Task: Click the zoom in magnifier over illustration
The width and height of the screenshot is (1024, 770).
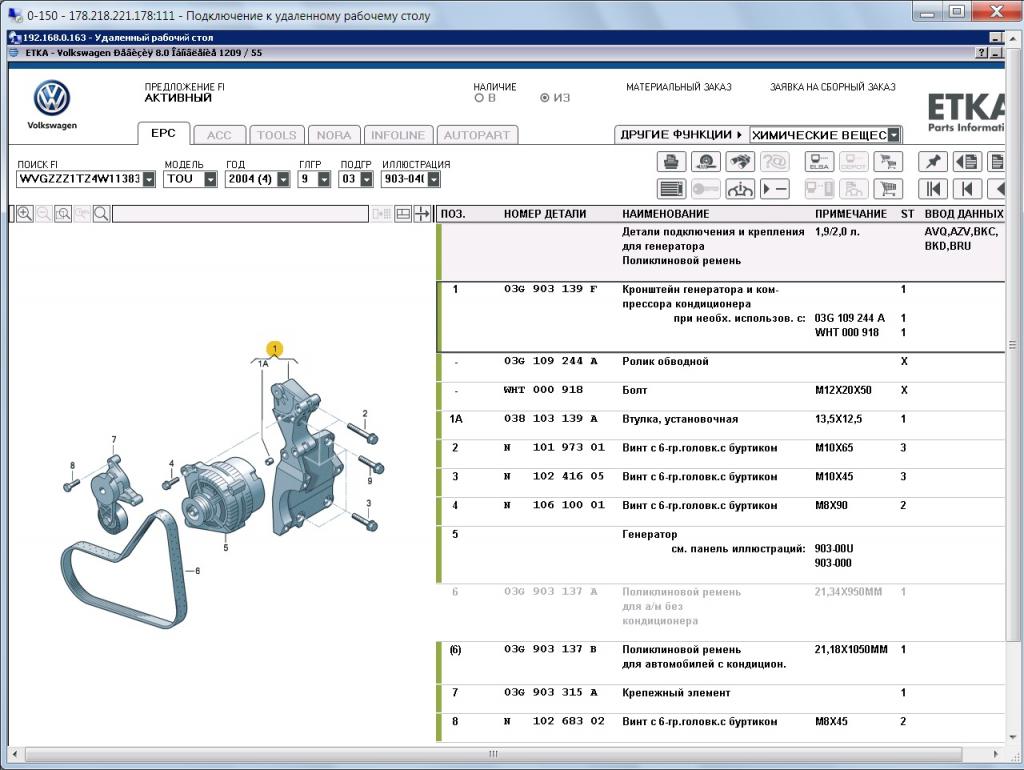Action: click(x=25, y=214)
